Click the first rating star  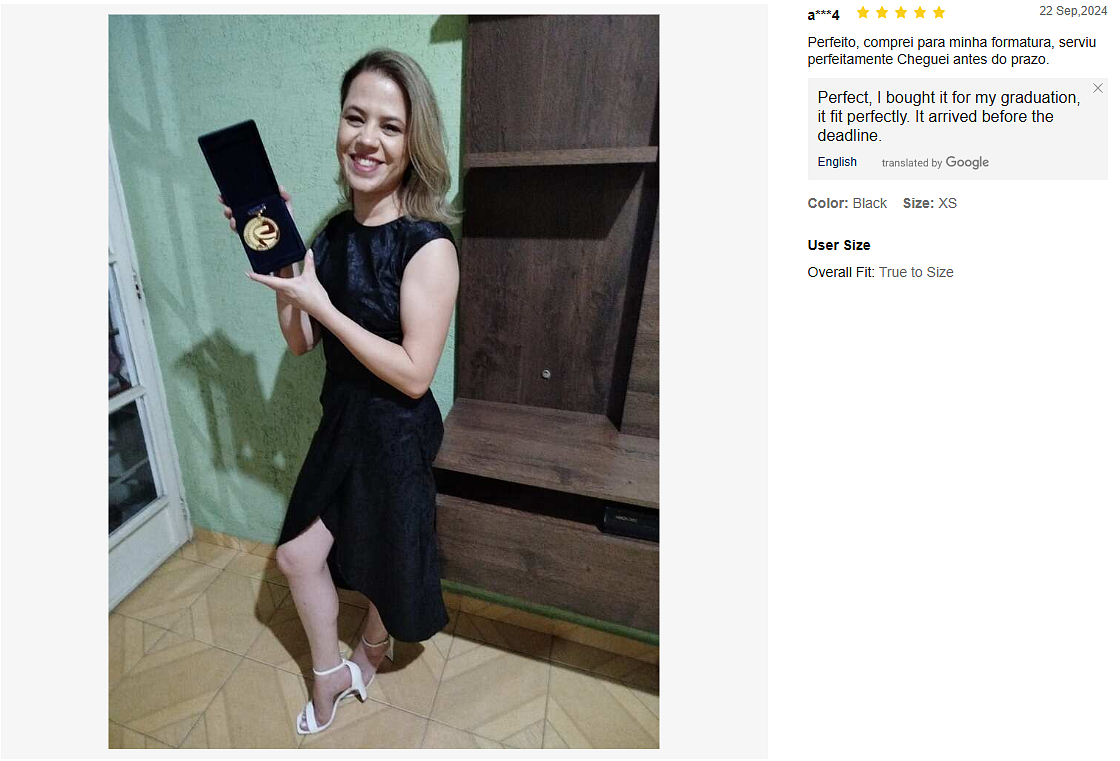pyautogui.click(x=863, y=13)
